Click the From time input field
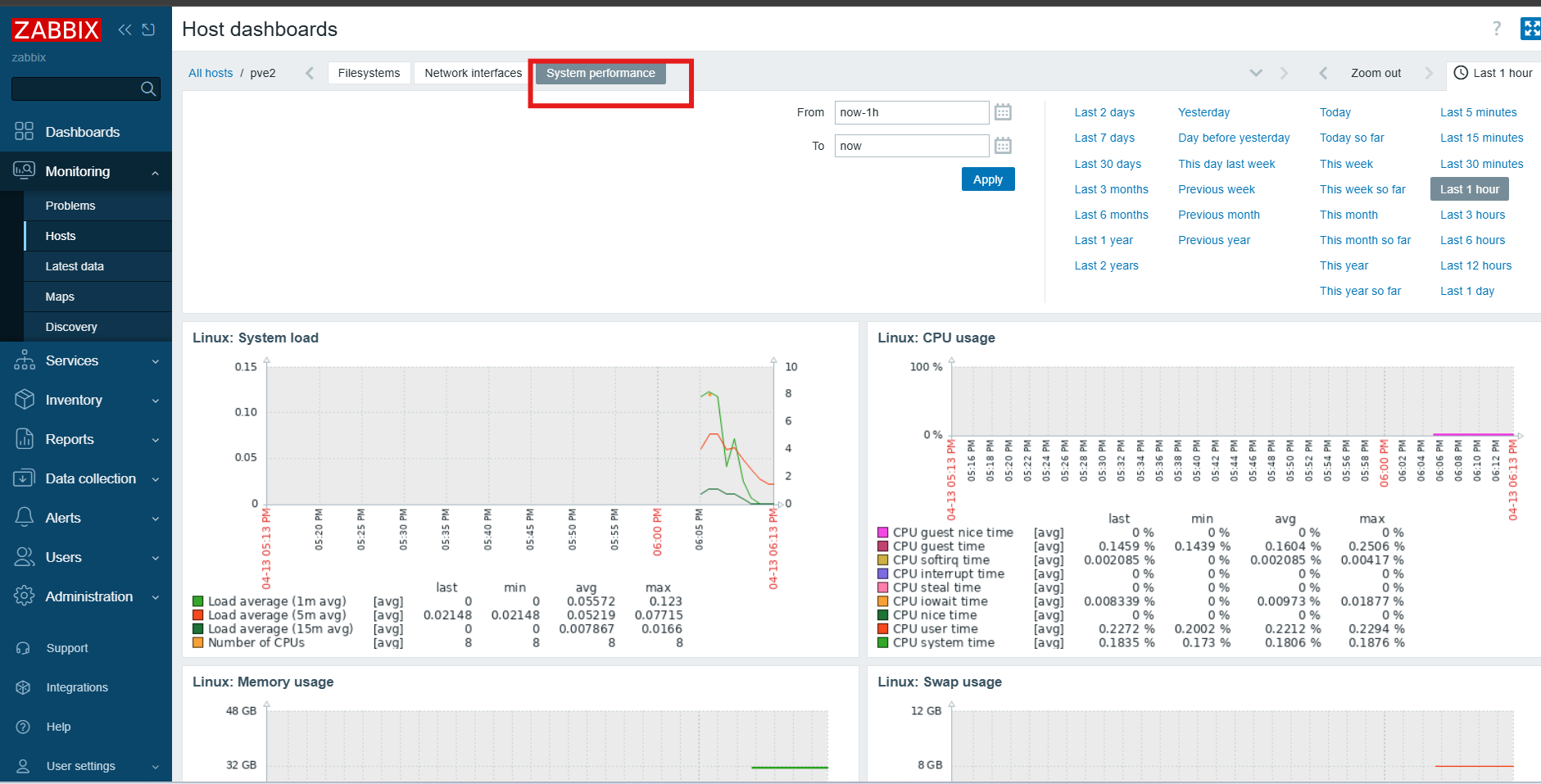The height and width of the screenshot is (784, 1541). coord(911,112)
